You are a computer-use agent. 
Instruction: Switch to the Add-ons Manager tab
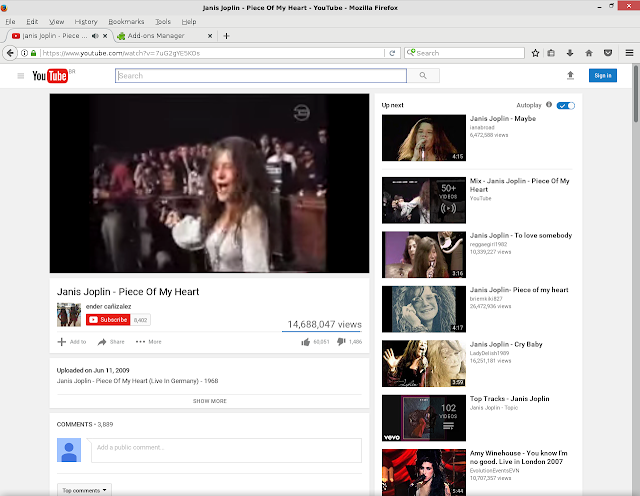[164, 36]
